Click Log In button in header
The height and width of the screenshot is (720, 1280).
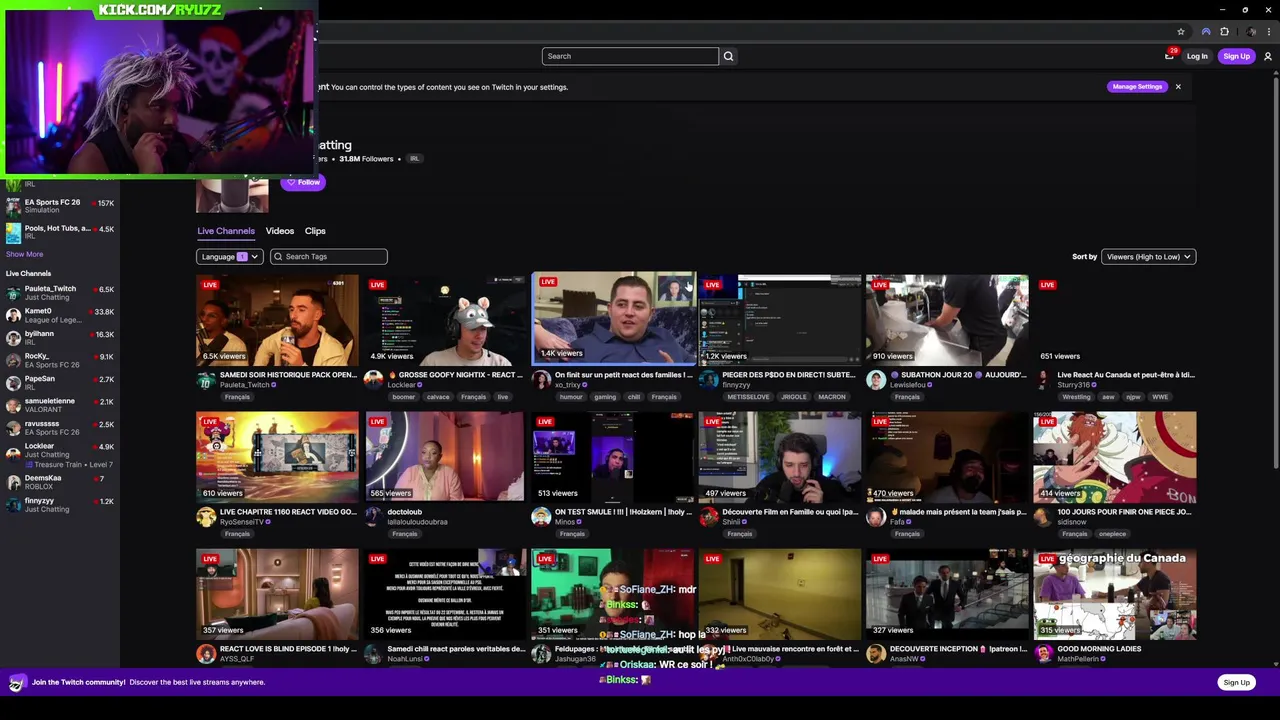click(1197, 56)
